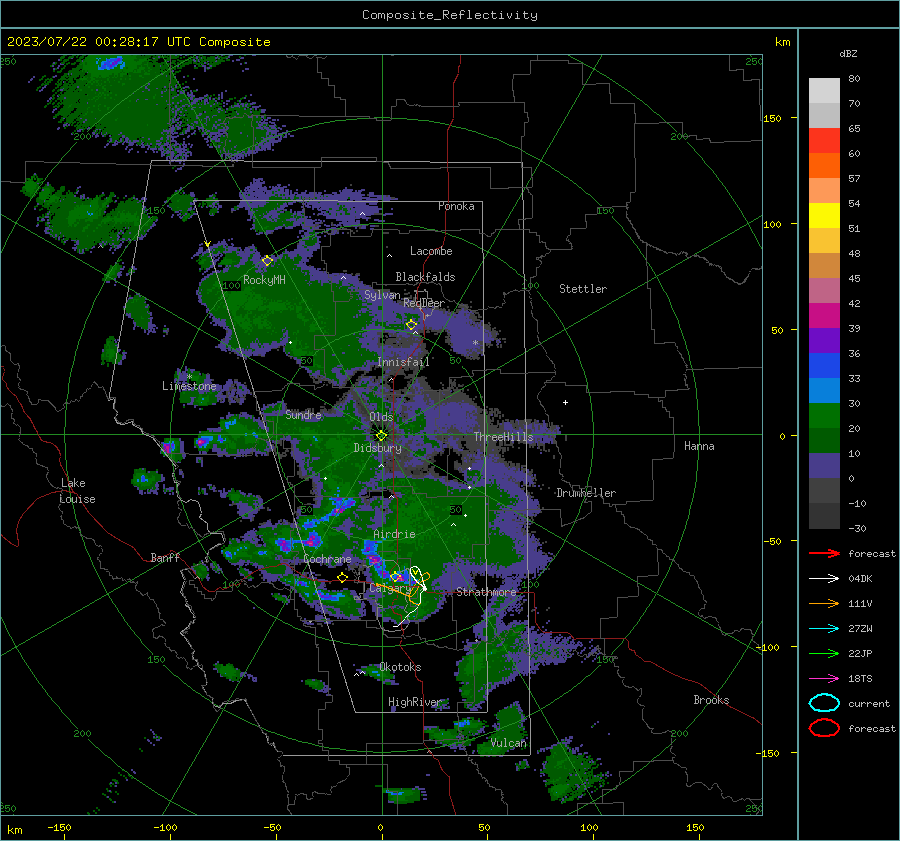Screen dimensions: 900x841
Task: Choose the cyan 27ZW arrow legend icon
Action: point(824,629)
